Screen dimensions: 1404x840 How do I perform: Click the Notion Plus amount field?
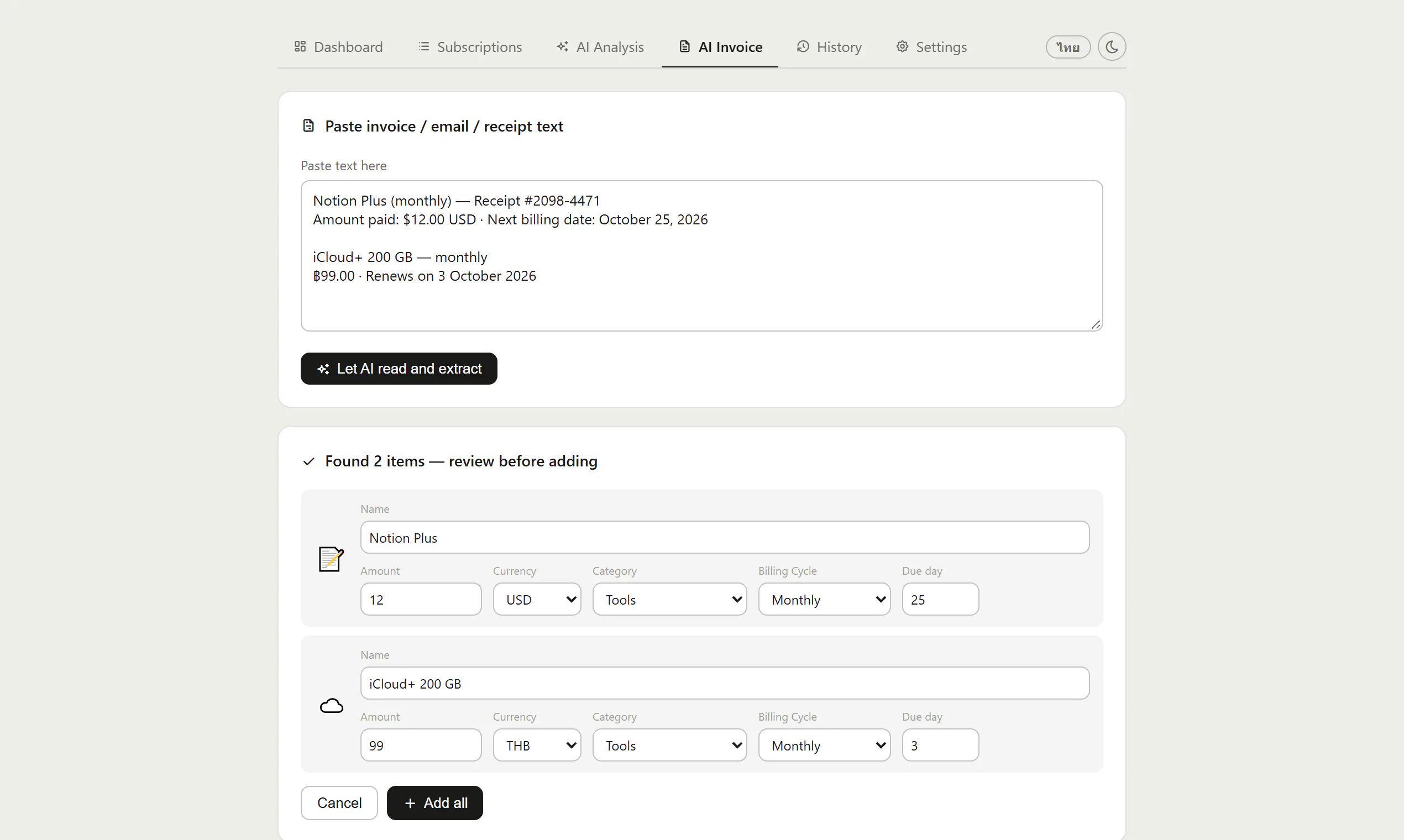[421, 599]
